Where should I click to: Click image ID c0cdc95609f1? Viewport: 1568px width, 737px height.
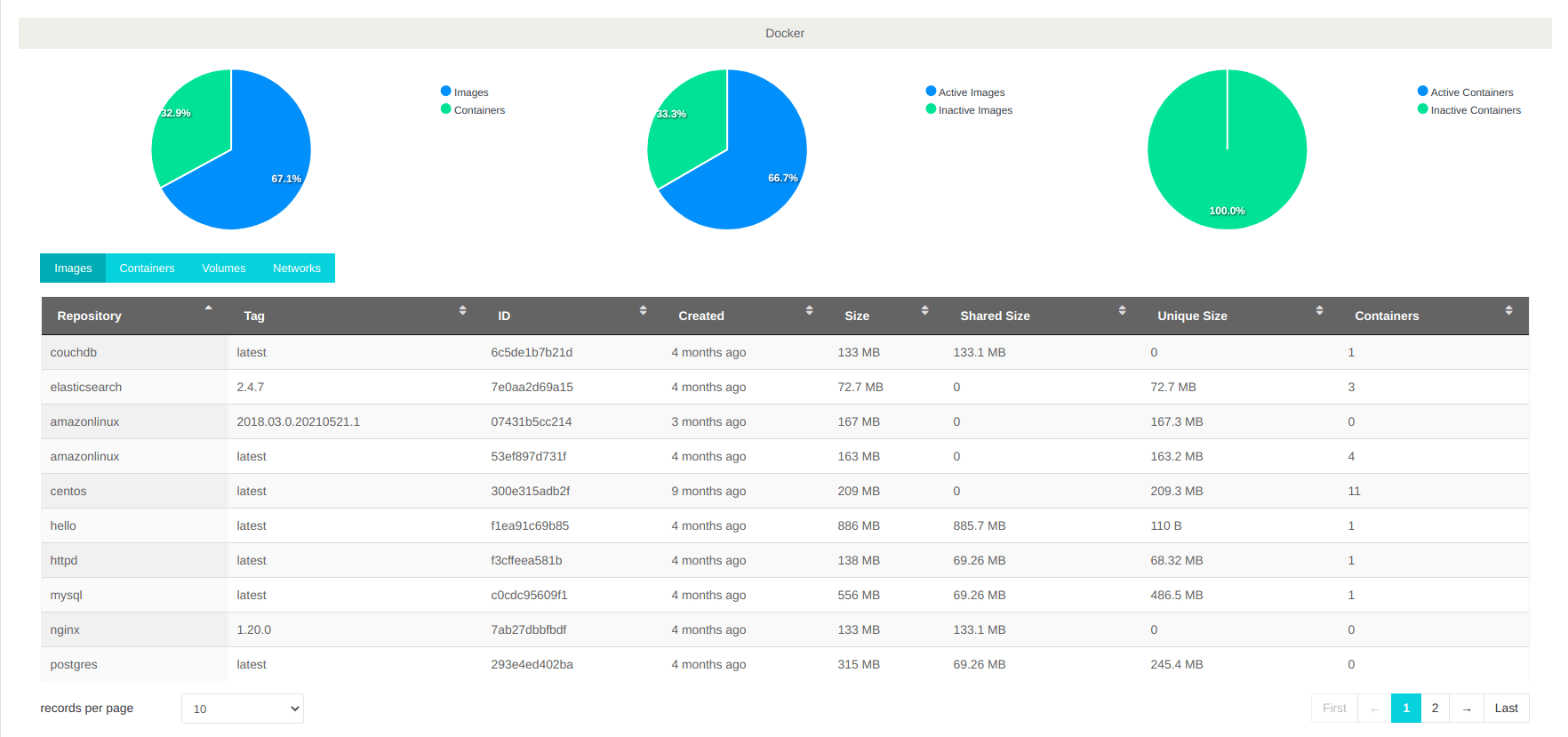coord(529,595)
